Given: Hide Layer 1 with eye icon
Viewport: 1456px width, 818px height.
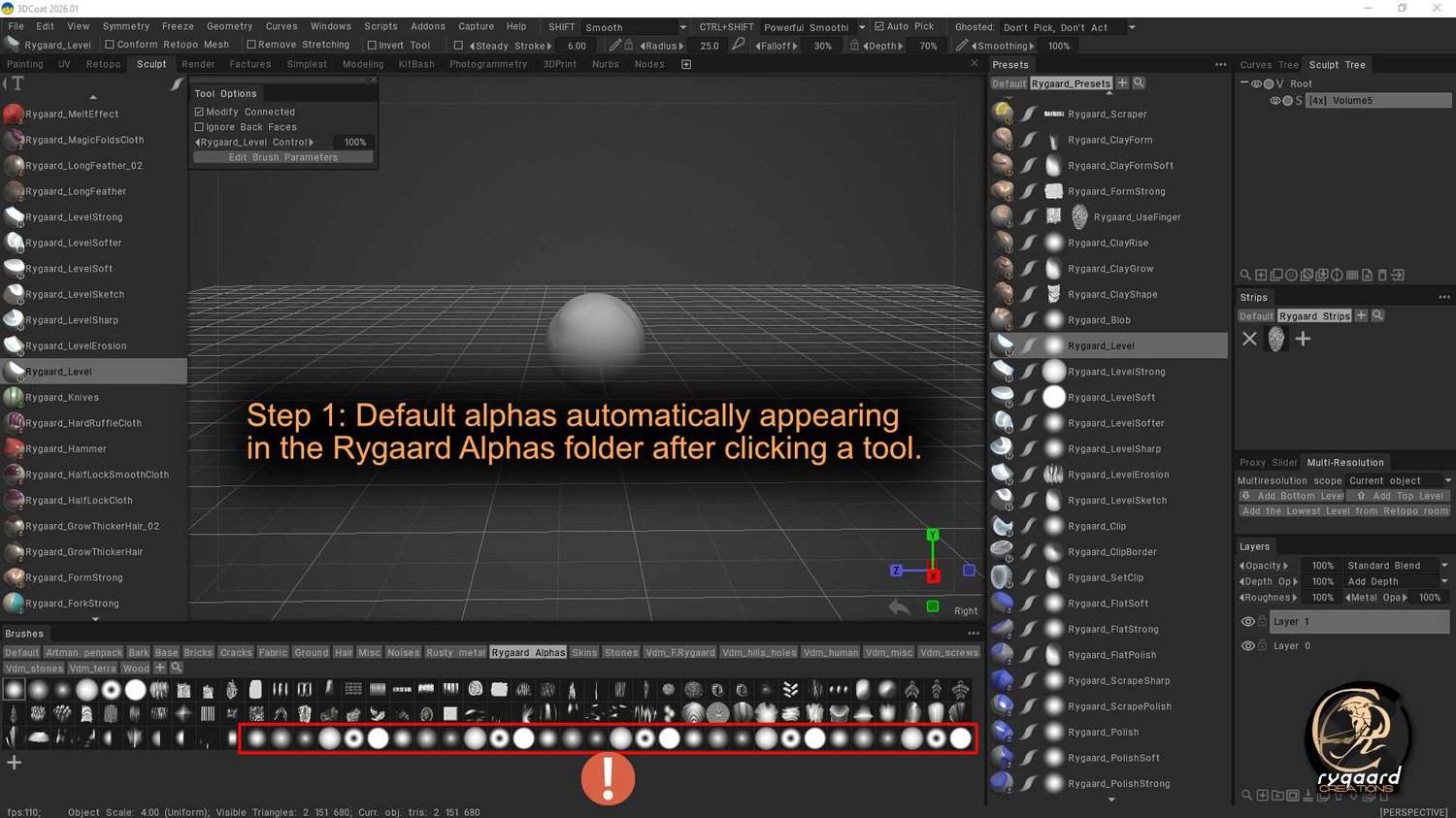Looking at the screenshot, I should 1248,621.
